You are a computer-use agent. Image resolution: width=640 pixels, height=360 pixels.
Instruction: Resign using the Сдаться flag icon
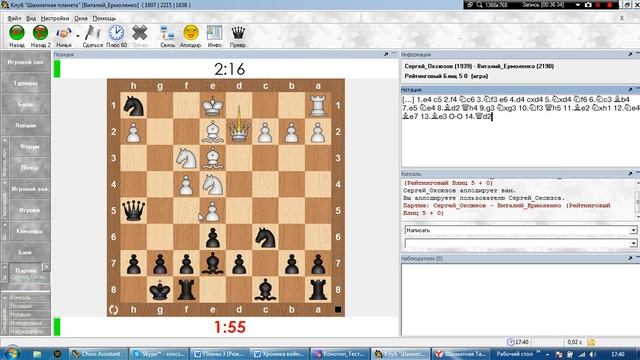(92, 33)
